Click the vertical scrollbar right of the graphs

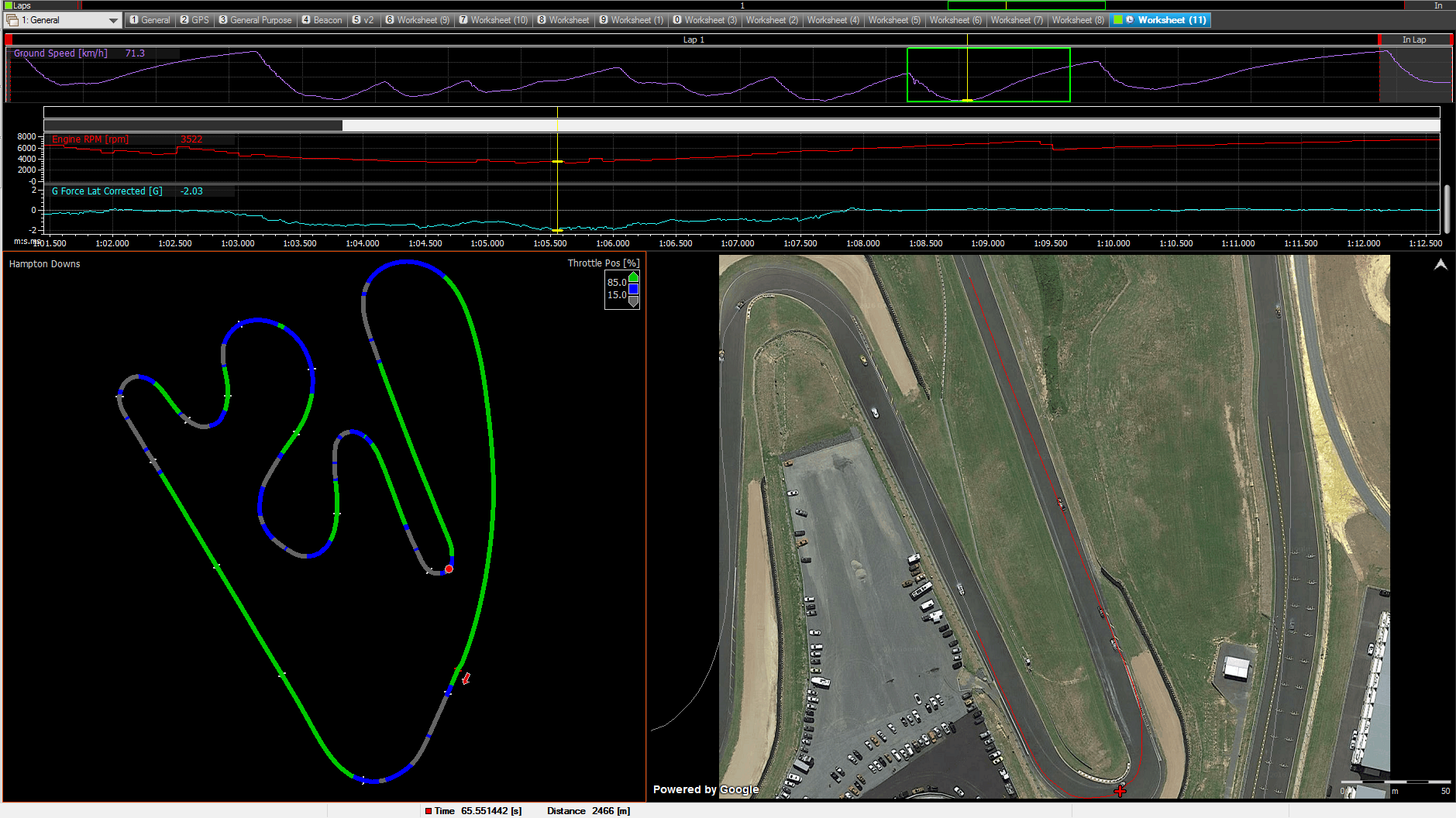pyautogui.click(x=1446, y=208)
